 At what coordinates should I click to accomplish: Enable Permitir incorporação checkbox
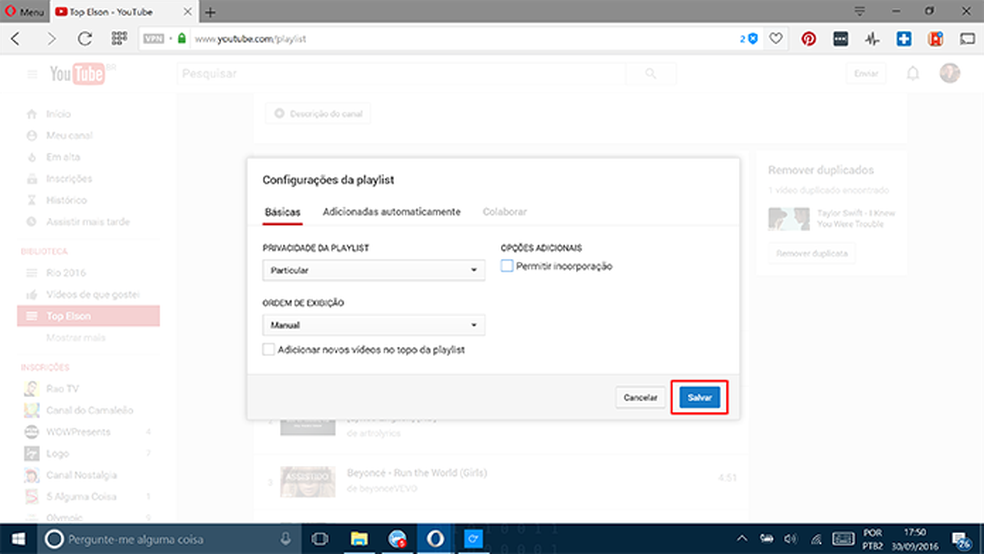coord(507,266)
